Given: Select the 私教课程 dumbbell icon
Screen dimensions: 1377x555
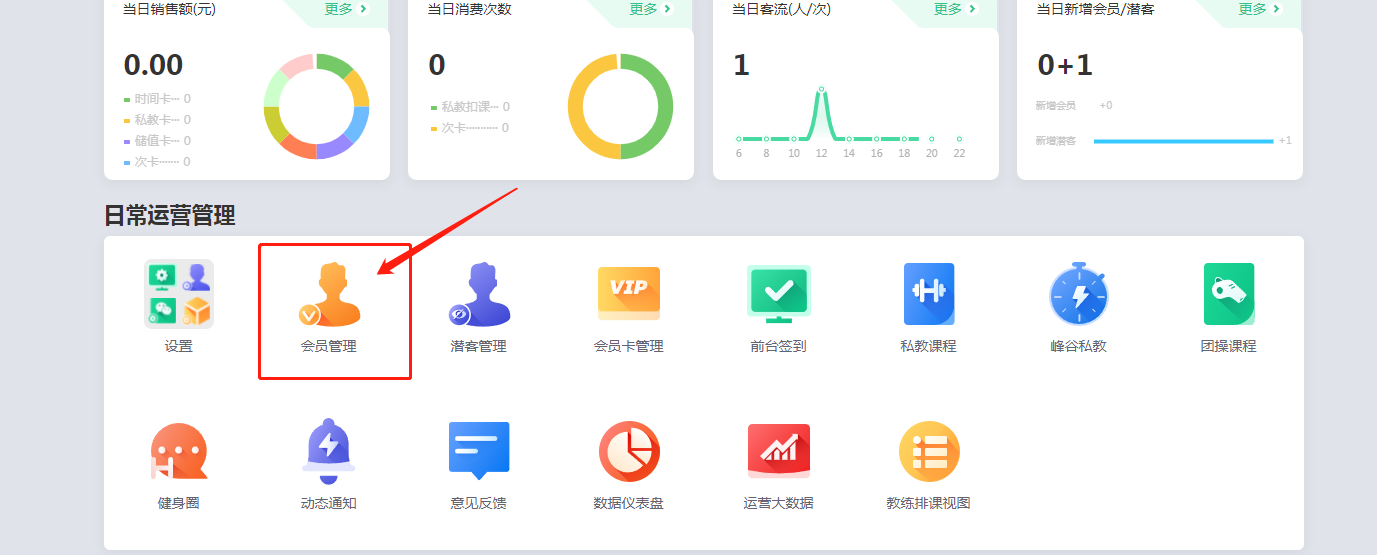Looking at the screenshot, I should pyautogui.click(x=928, y=294).
